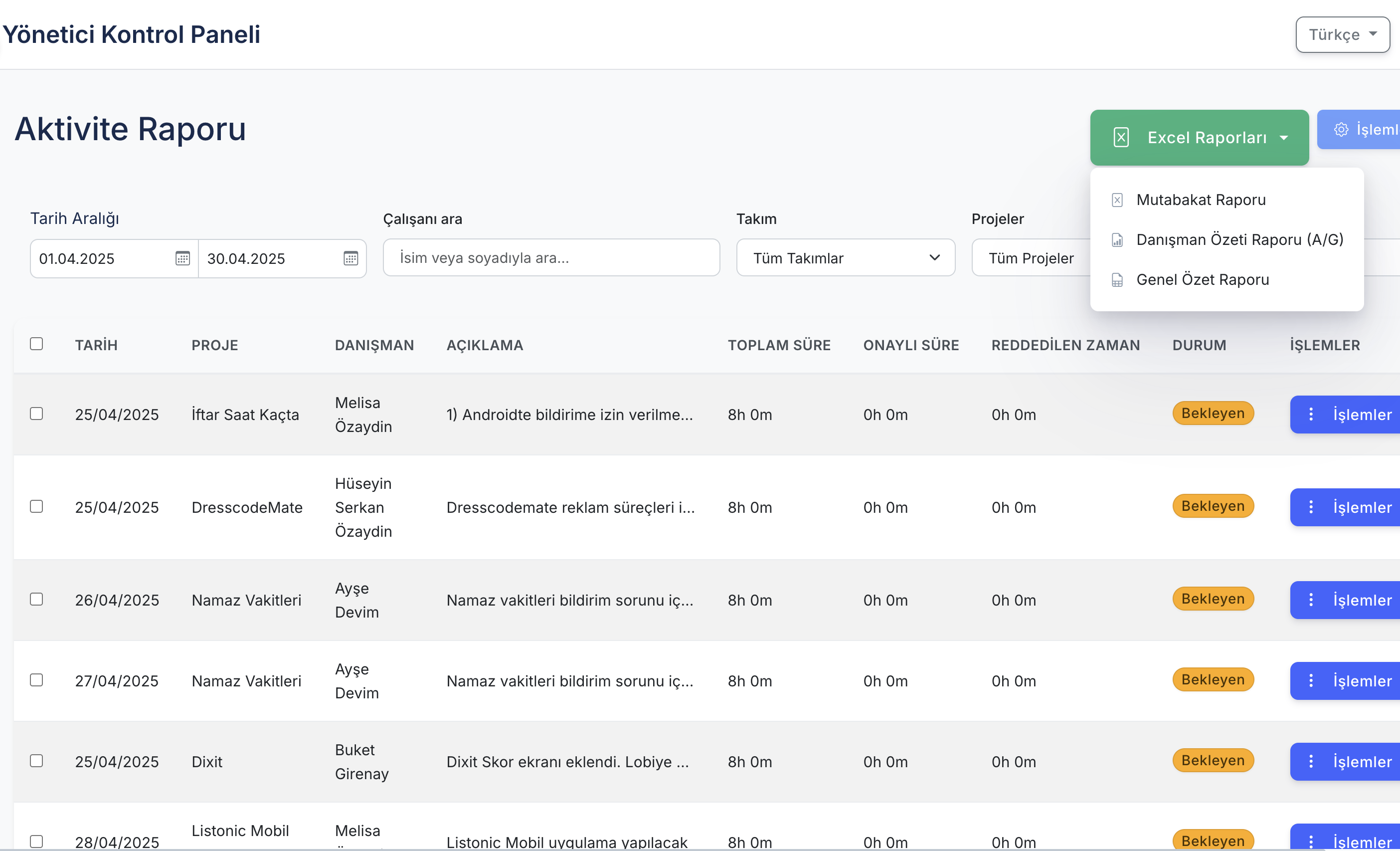Image resolution: width=1400 pixels, height=851 pixels.
Task: Check the DresscodeMate row checkbox
Action: (36, 506)
